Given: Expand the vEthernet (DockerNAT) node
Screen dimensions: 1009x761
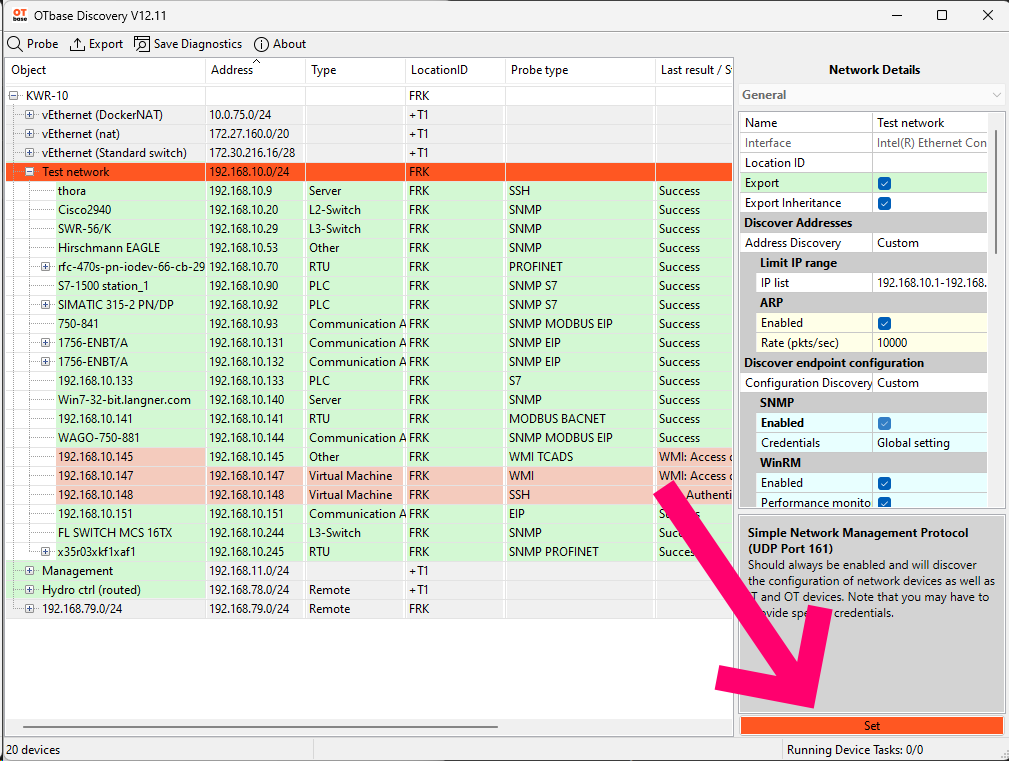Looking at the screenshot, I should pos(30,115).
